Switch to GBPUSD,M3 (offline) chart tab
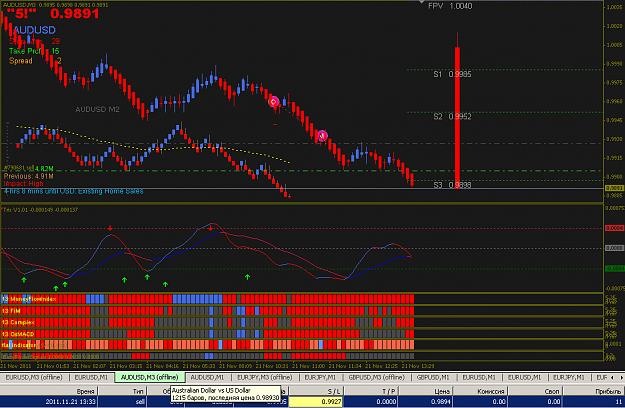This screenshot has height=408, width=625. (376, 377)
